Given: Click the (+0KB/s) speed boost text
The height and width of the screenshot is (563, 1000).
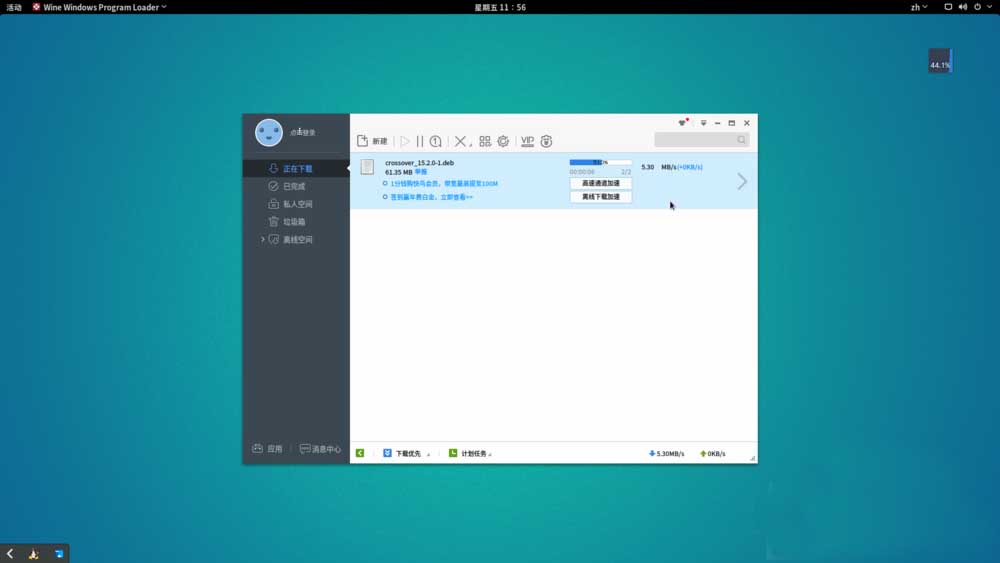Looking at the screenshot, I should pyautogui.click(x=690, y=167).
